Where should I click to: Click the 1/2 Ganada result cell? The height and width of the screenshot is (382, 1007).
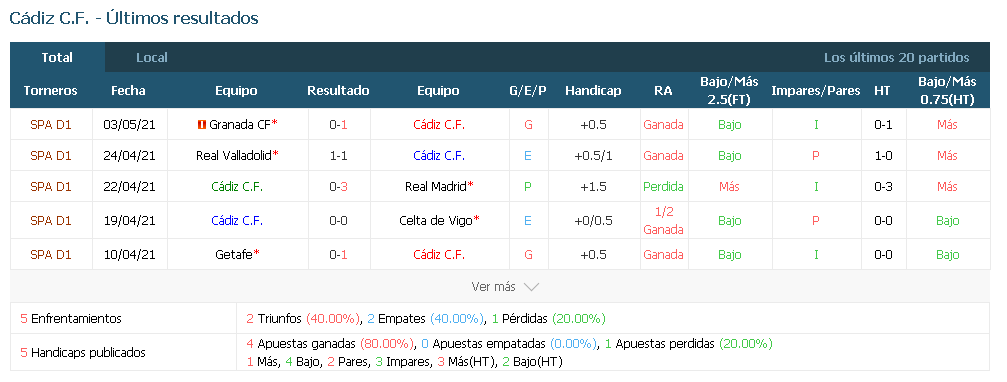click(x=663, y=221)
